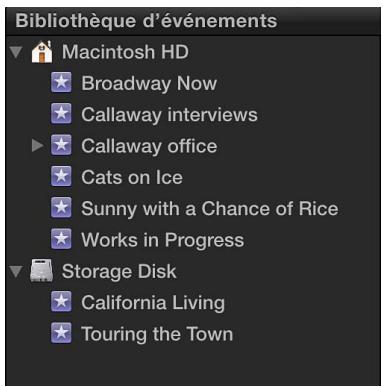Select the Broadway Now event

click(x=149, y=83)
